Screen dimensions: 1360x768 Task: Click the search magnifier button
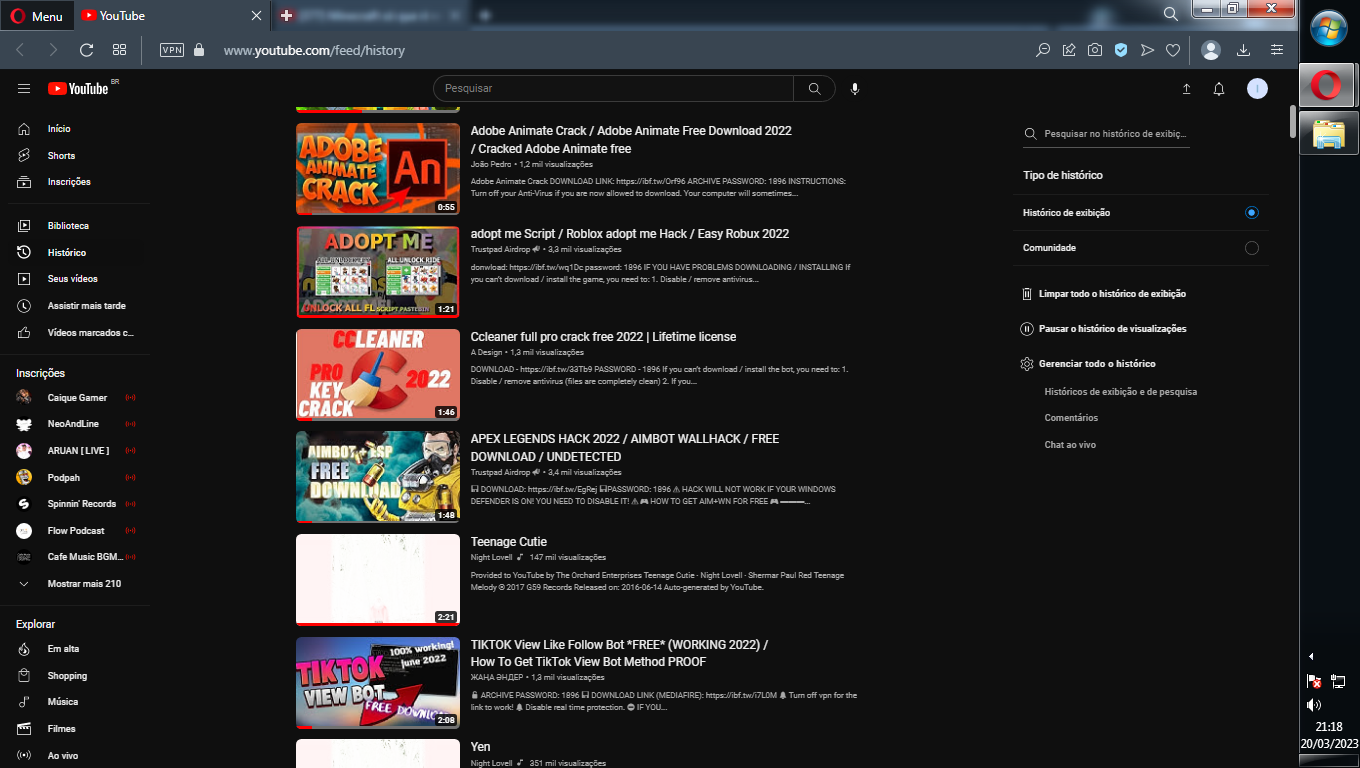pos(815,88)
